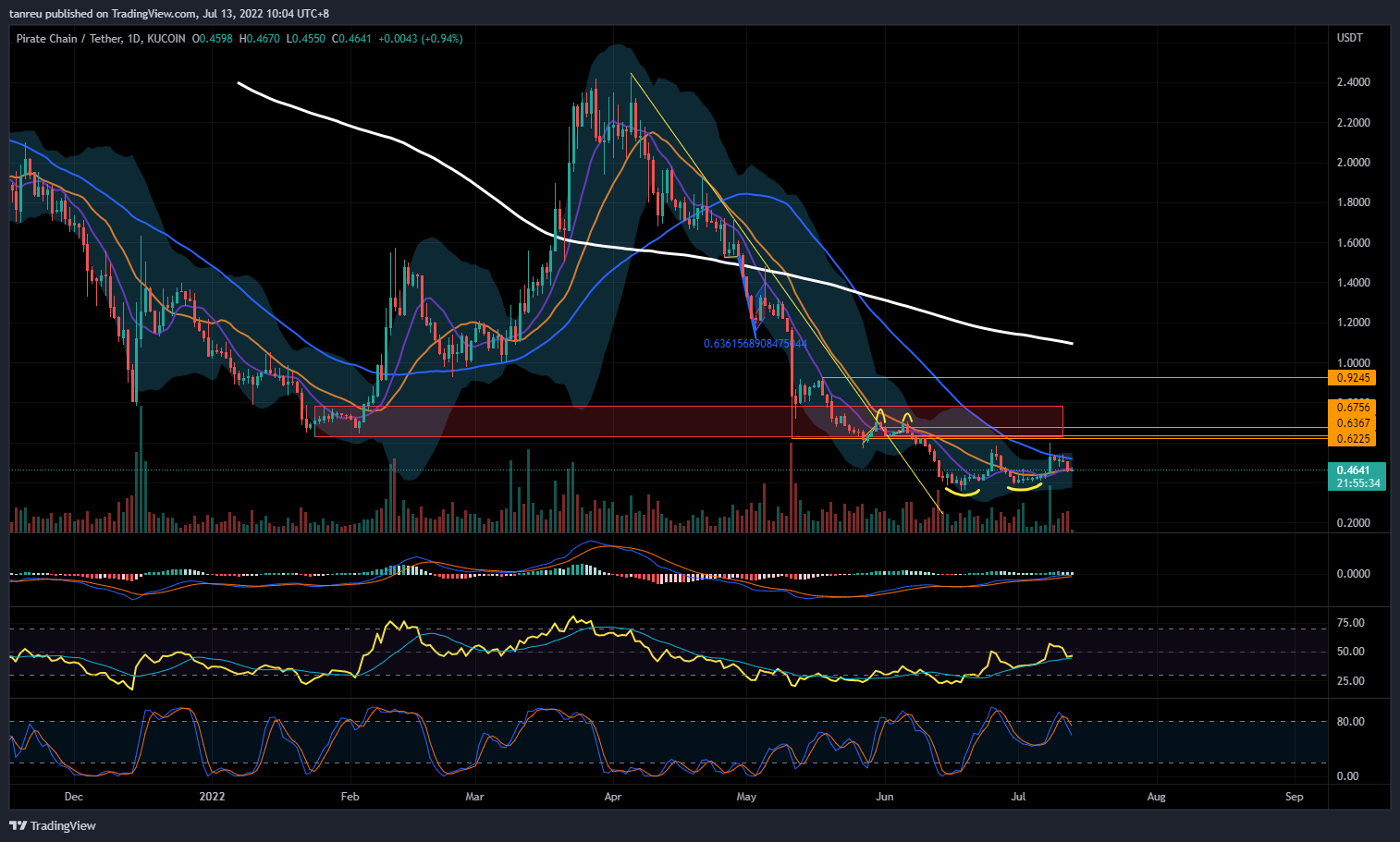Click the MACD axis label 0.0000
Image resolution: width=1400 pixels, height=842 pixels.
click(1354, 574)
